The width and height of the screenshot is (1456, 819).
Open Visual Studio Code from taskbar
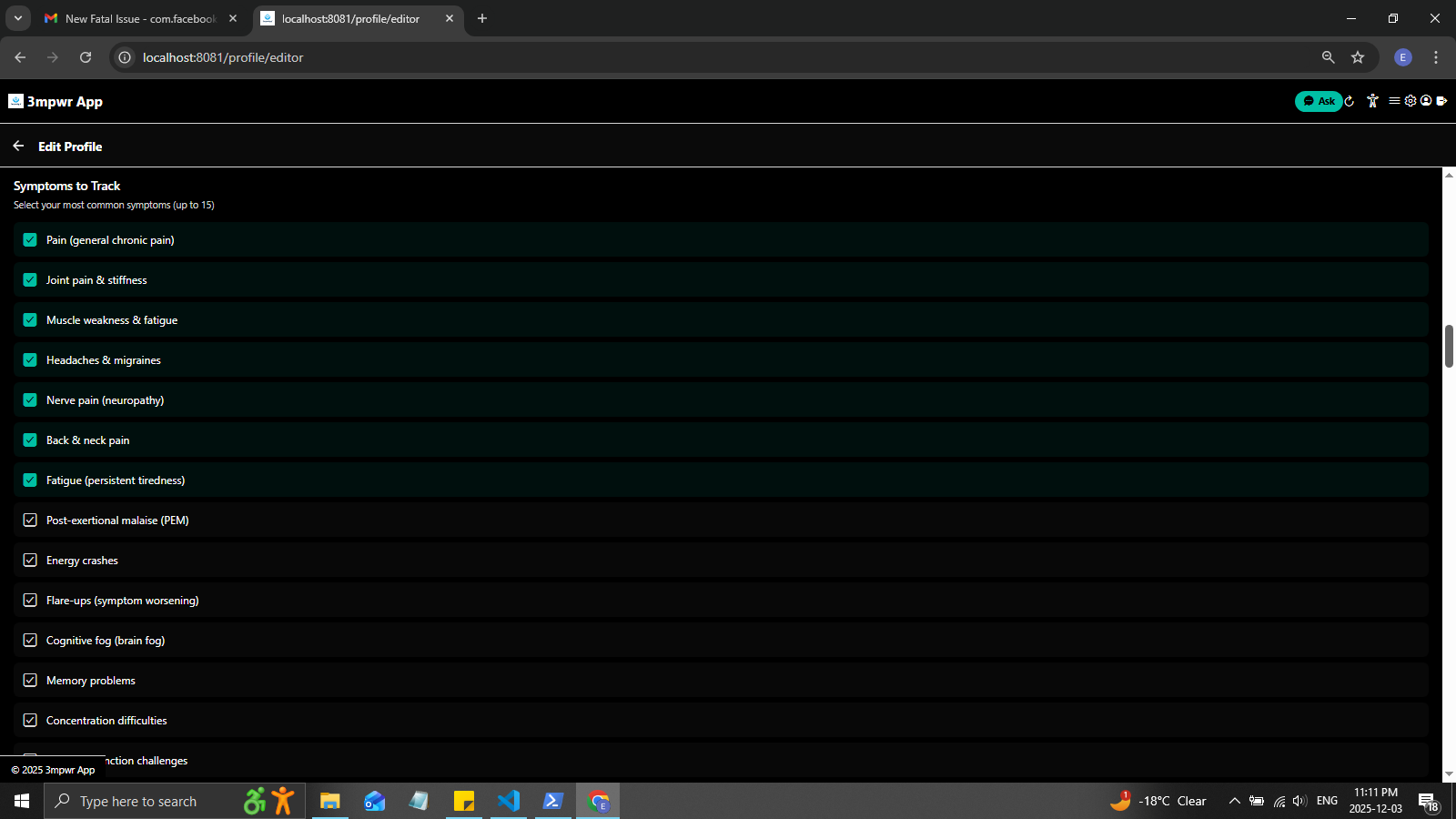509,801
